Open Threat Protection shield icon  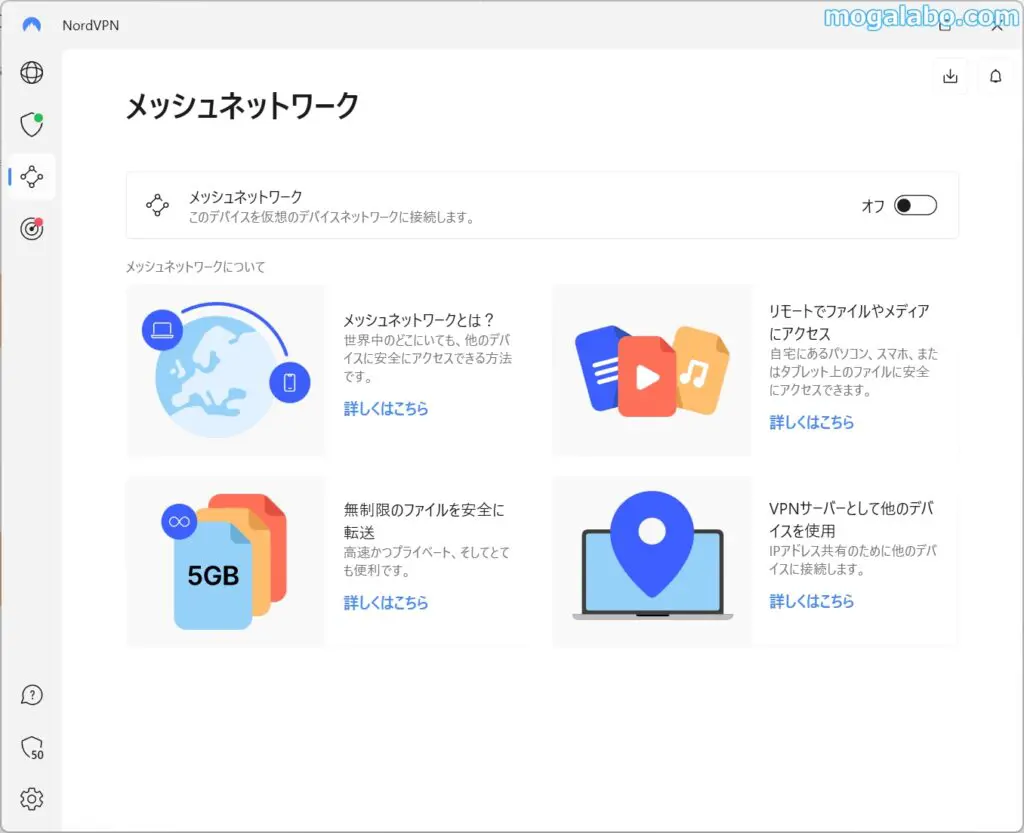[x=32, y=125]
